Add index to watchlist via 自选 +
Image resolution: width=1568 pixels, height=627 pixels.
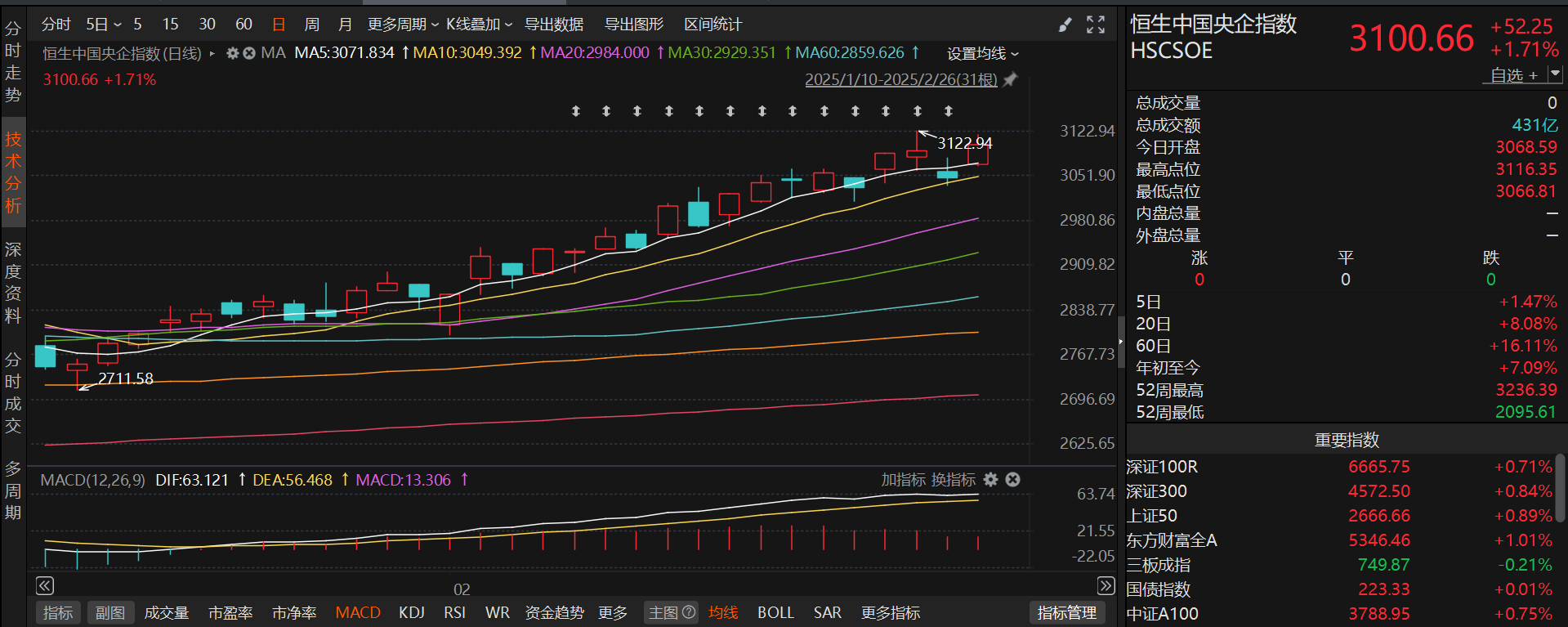click(x=1514, y=75)
